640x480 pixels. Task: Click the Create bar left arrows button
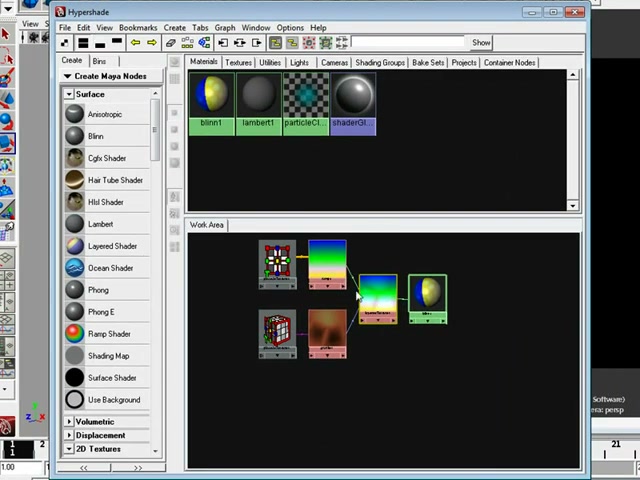84,468
